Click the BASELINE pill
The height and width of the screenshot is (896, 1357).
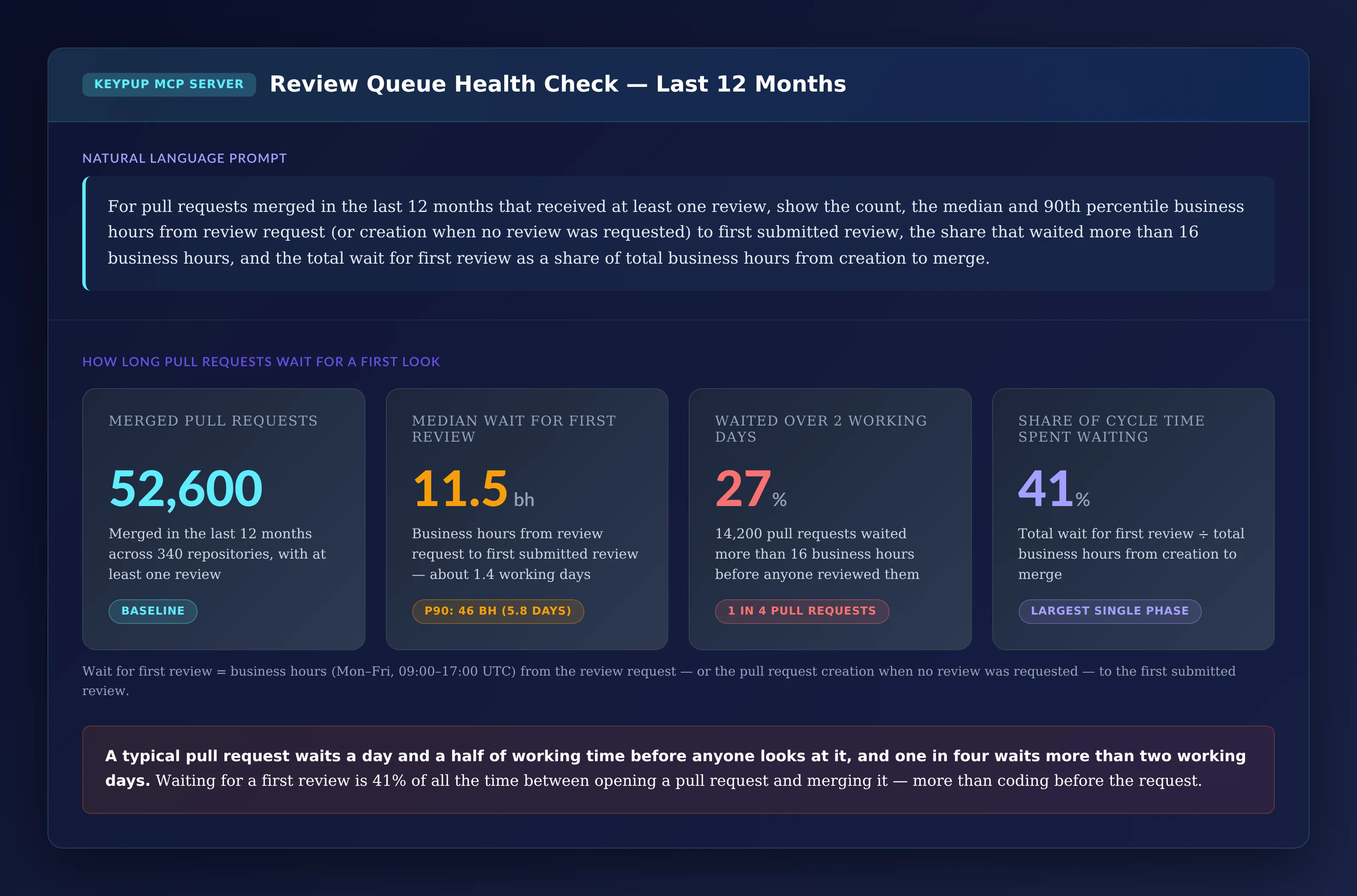[153, 611]
